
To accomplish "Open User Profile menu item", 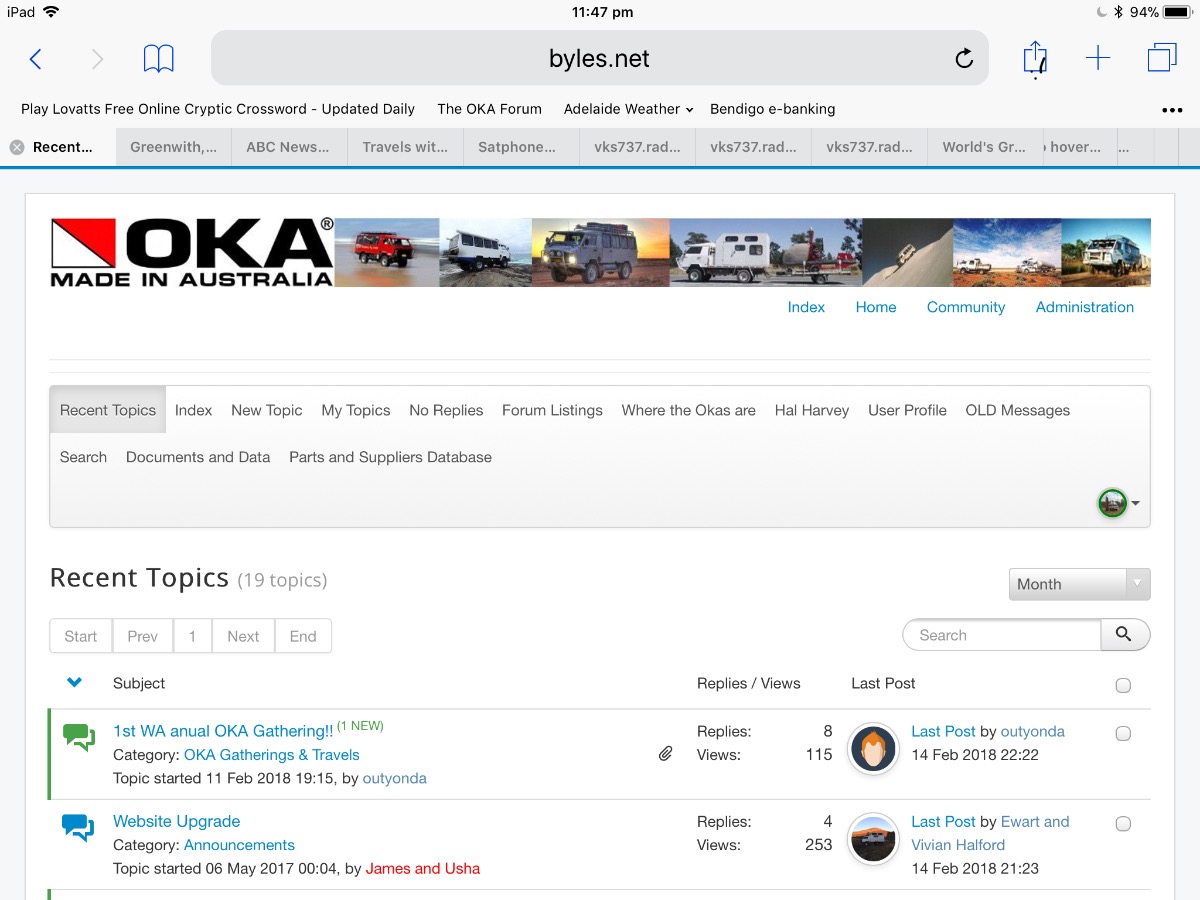I will (x=907, y=410).
